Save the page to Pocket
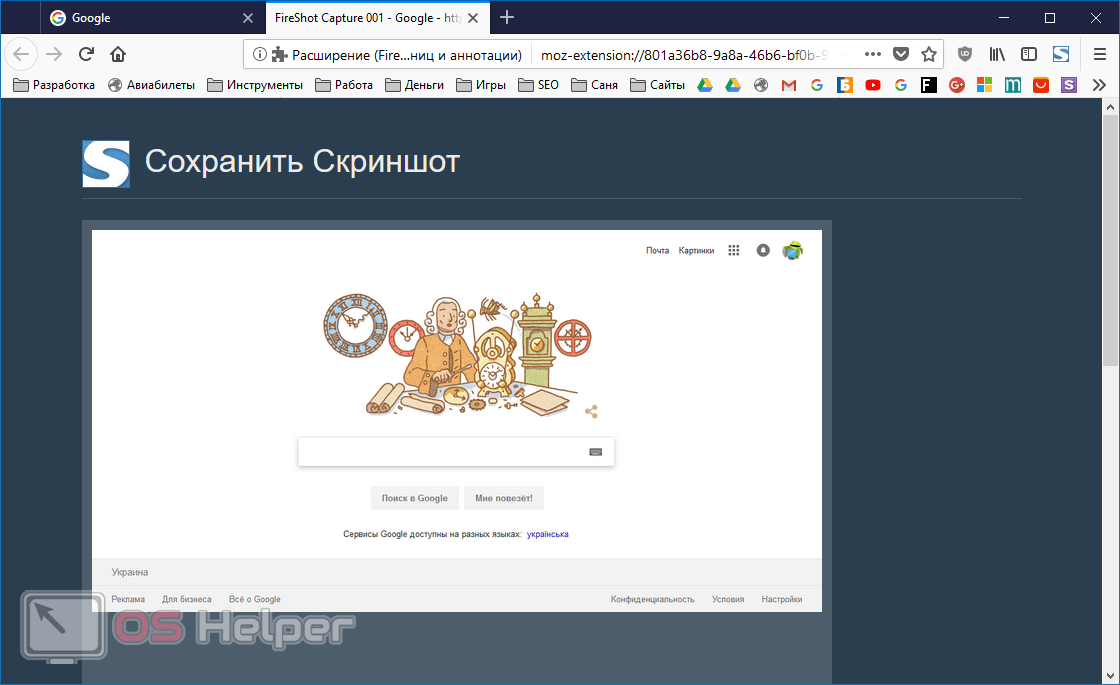Viewport: 1120px width, 685px height. pyautogui.click(x=901, y=54)
